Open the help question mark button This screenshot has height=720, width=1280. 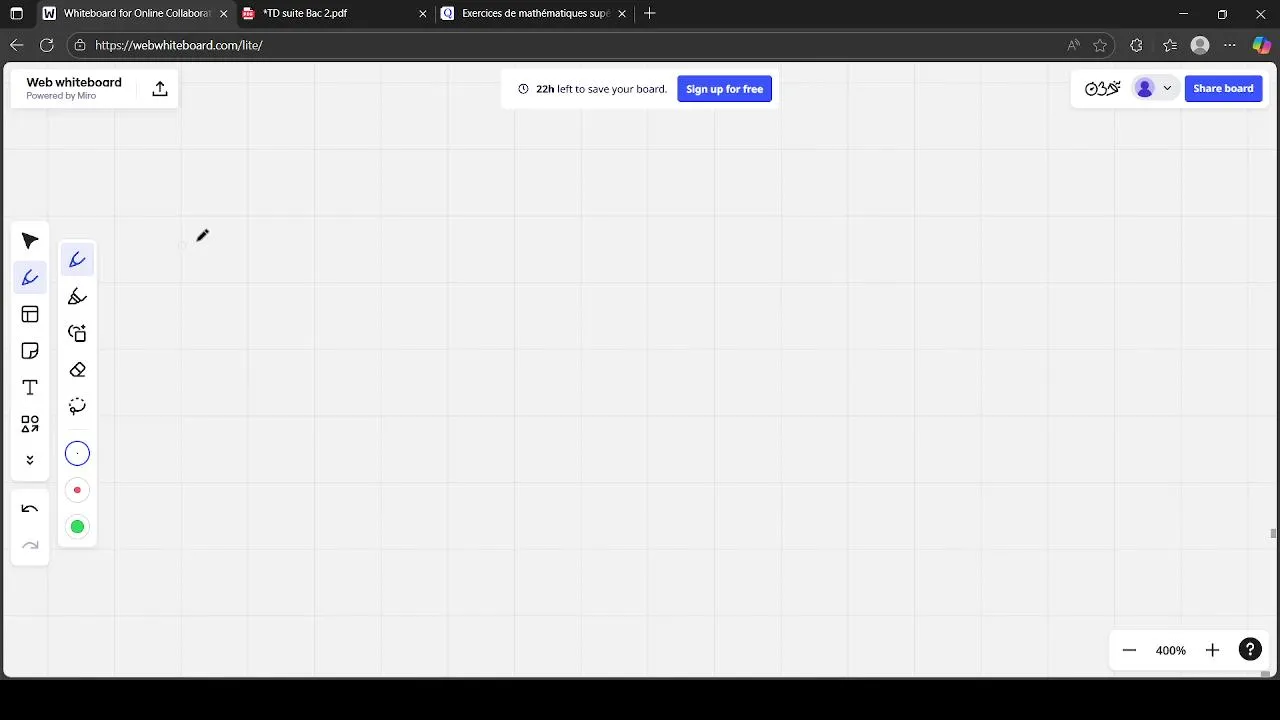[1250, 650]
